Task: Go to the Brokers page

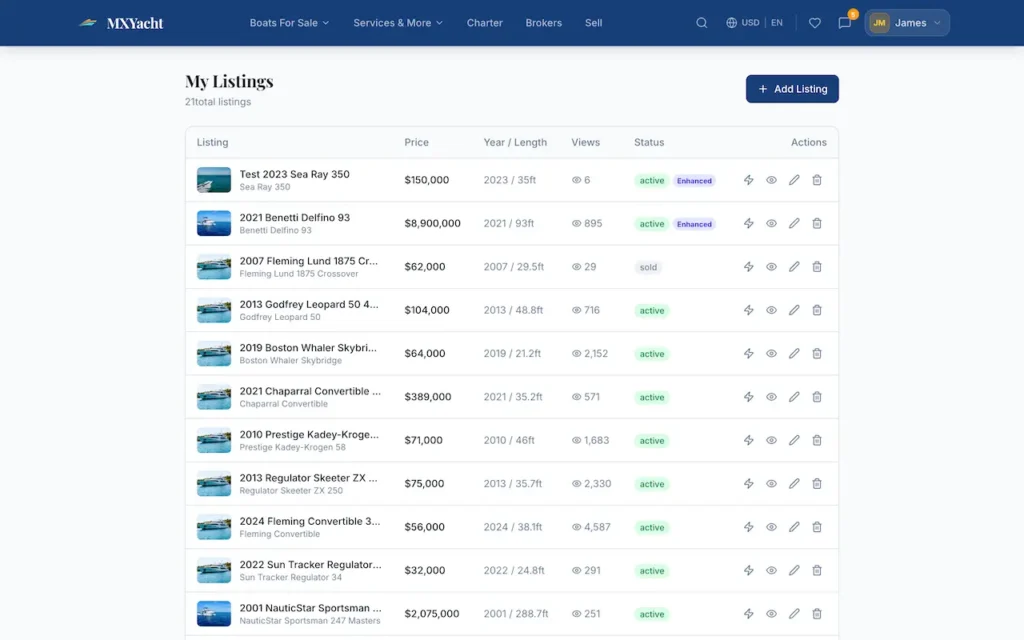Action: [543, 23]
